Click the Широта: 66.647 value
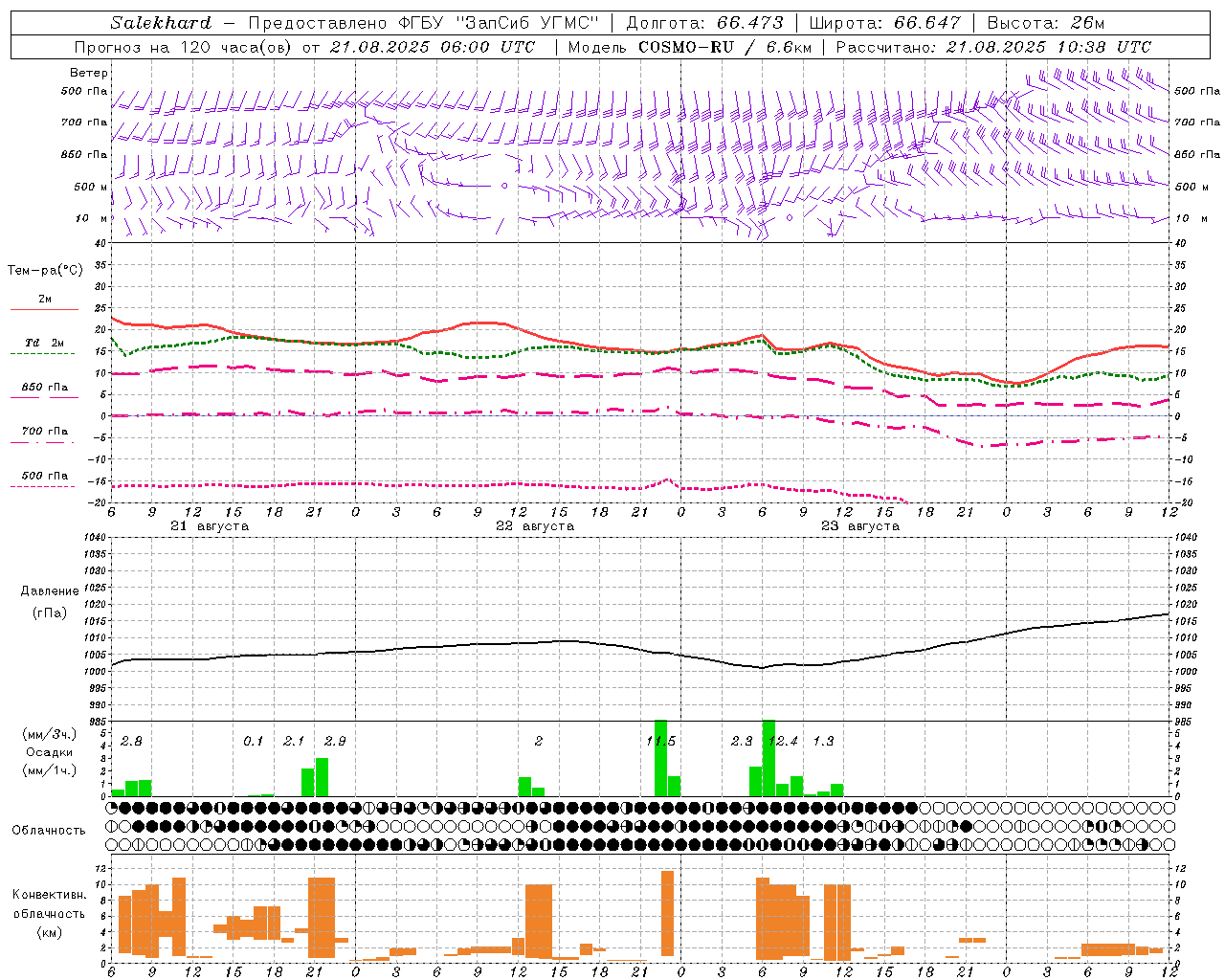Viewport: 1225px width, 980px height. 884,23
